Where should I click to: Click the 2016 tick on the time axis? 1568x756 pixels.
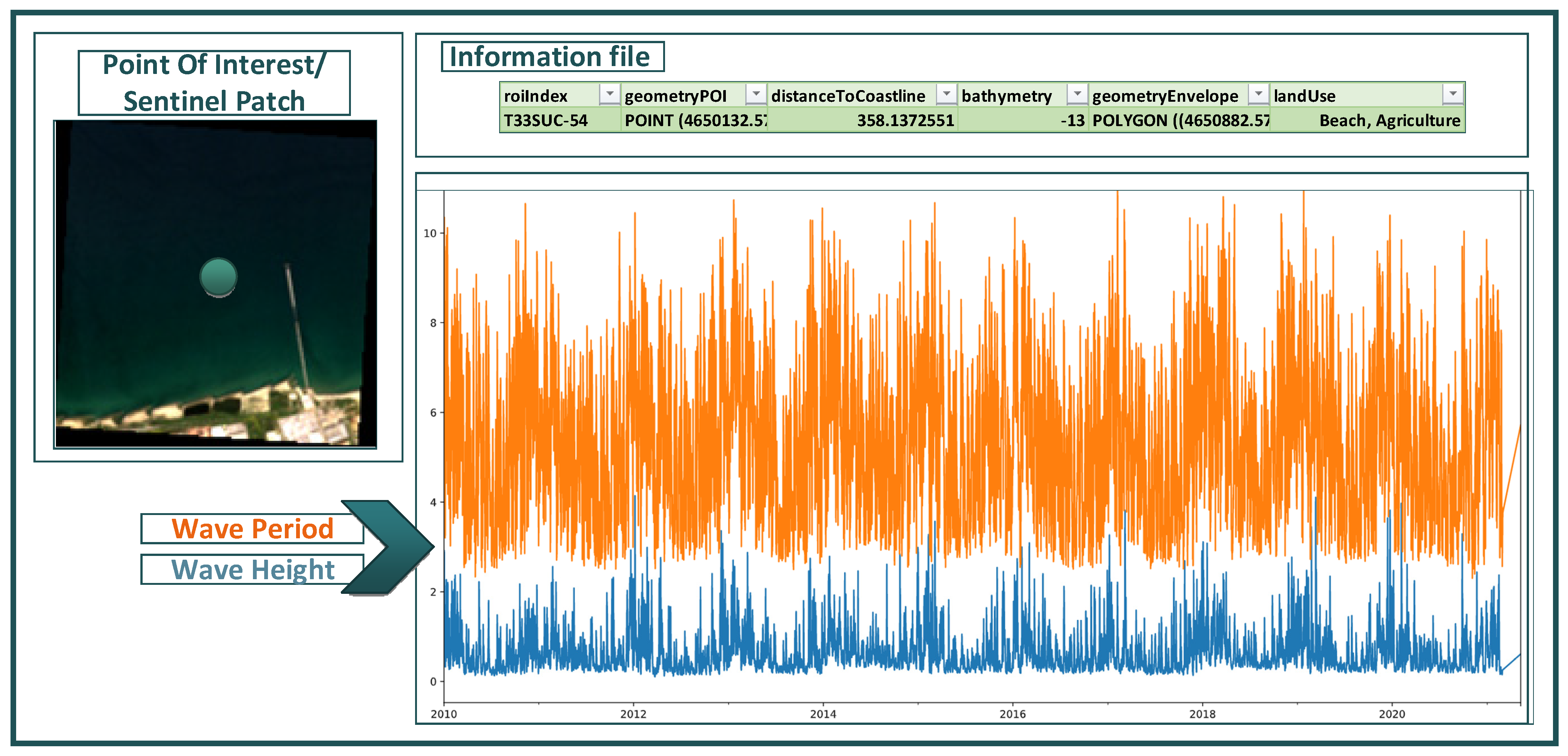1012,713
